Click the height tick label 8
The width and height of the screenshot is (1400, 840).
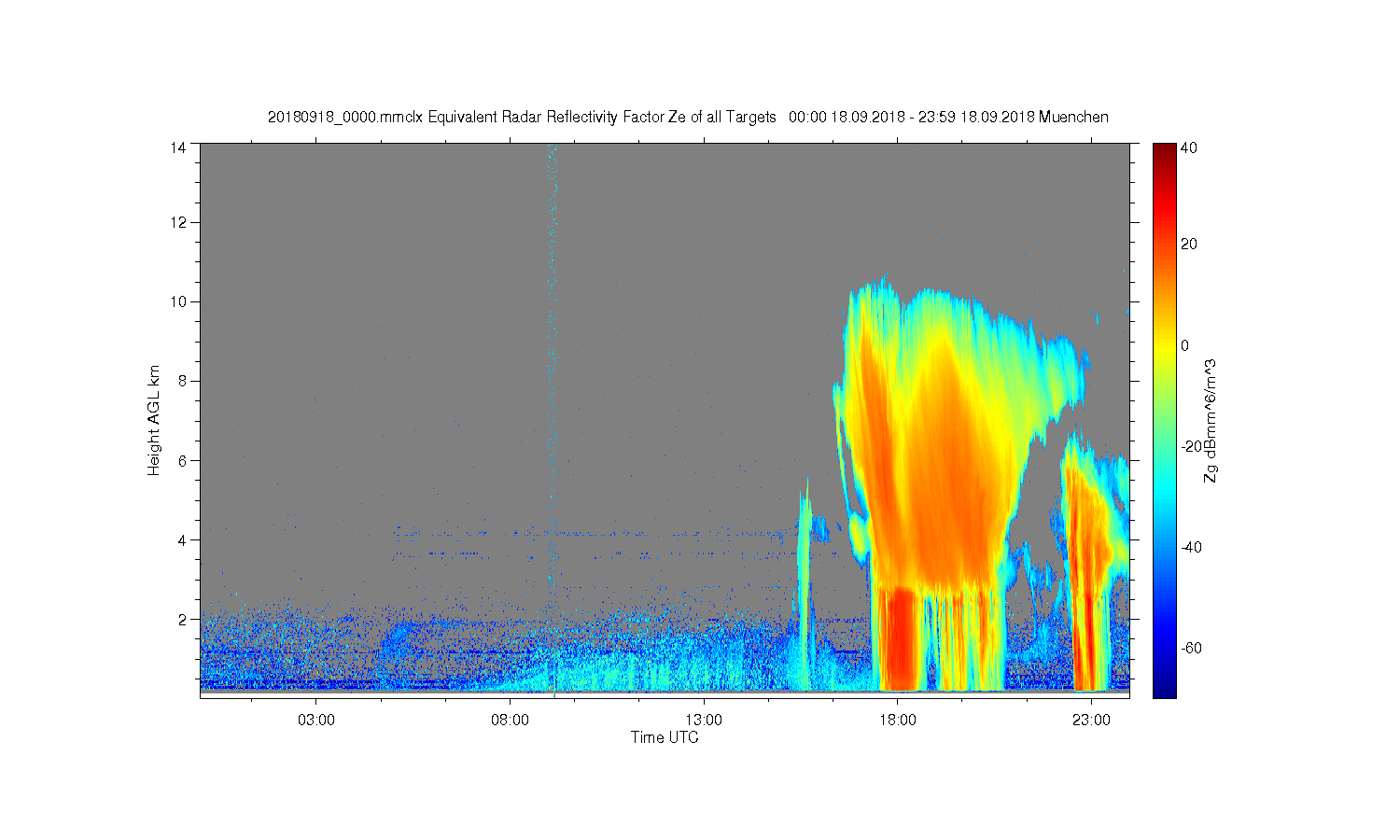tap(181, 381)
